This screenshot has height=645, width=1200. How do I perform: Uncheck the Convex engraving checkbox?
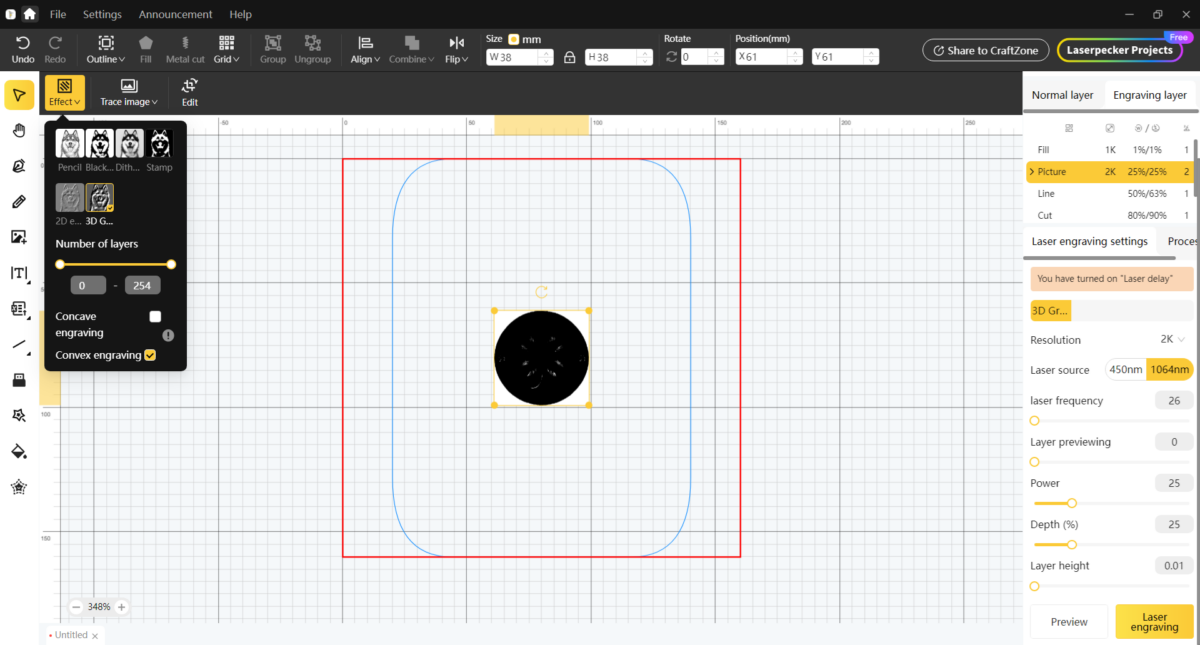[x=150, y=355]
